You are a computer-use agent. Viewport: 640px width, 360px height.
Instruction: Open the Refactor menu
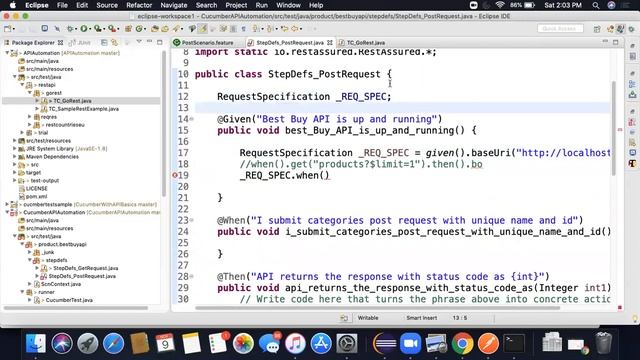(139, 5)
